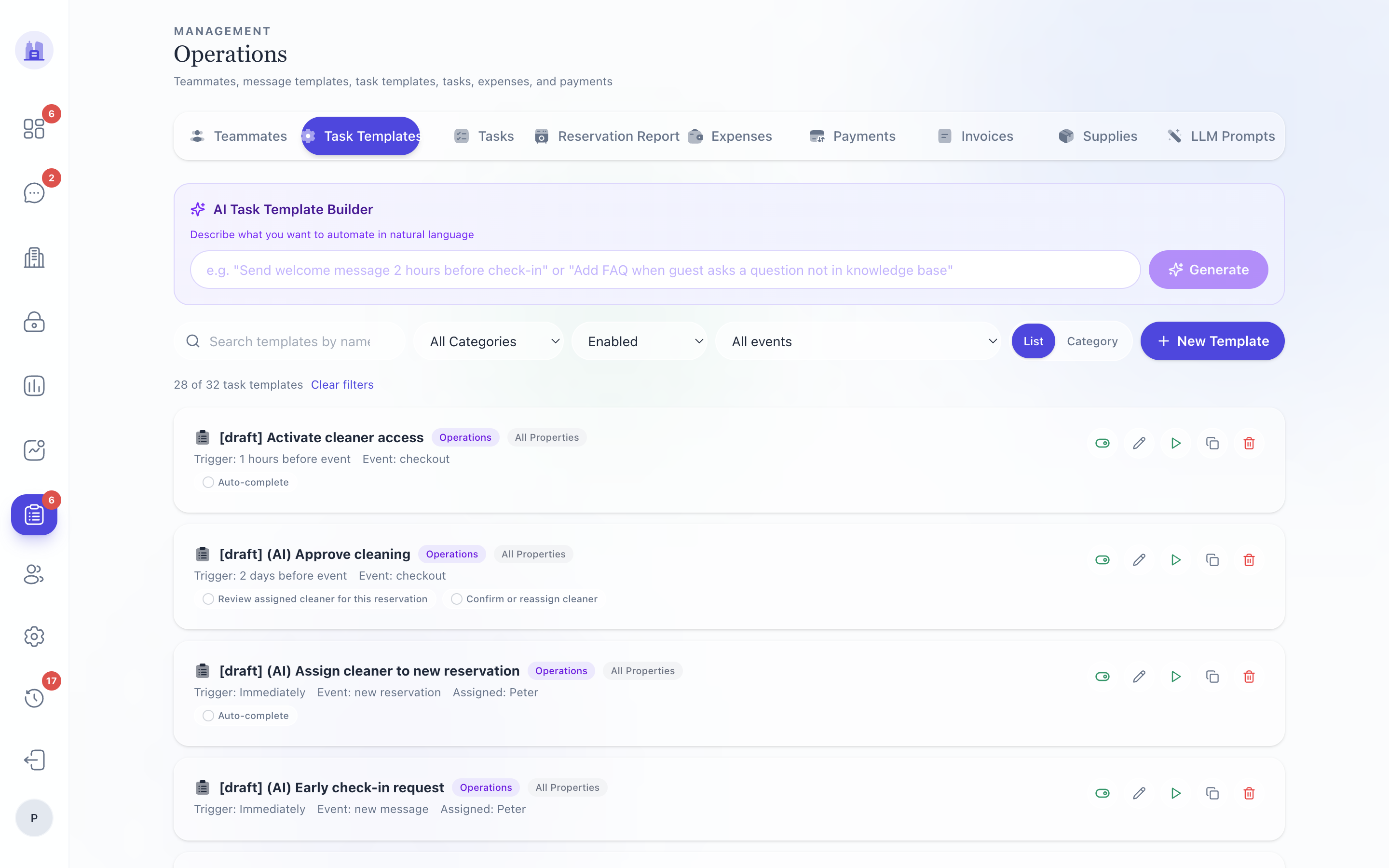This screenshot has height=868, width=1389.
Task: Switch to the Tasks tab
Action: pyautogui.click(x=483, y=136)
